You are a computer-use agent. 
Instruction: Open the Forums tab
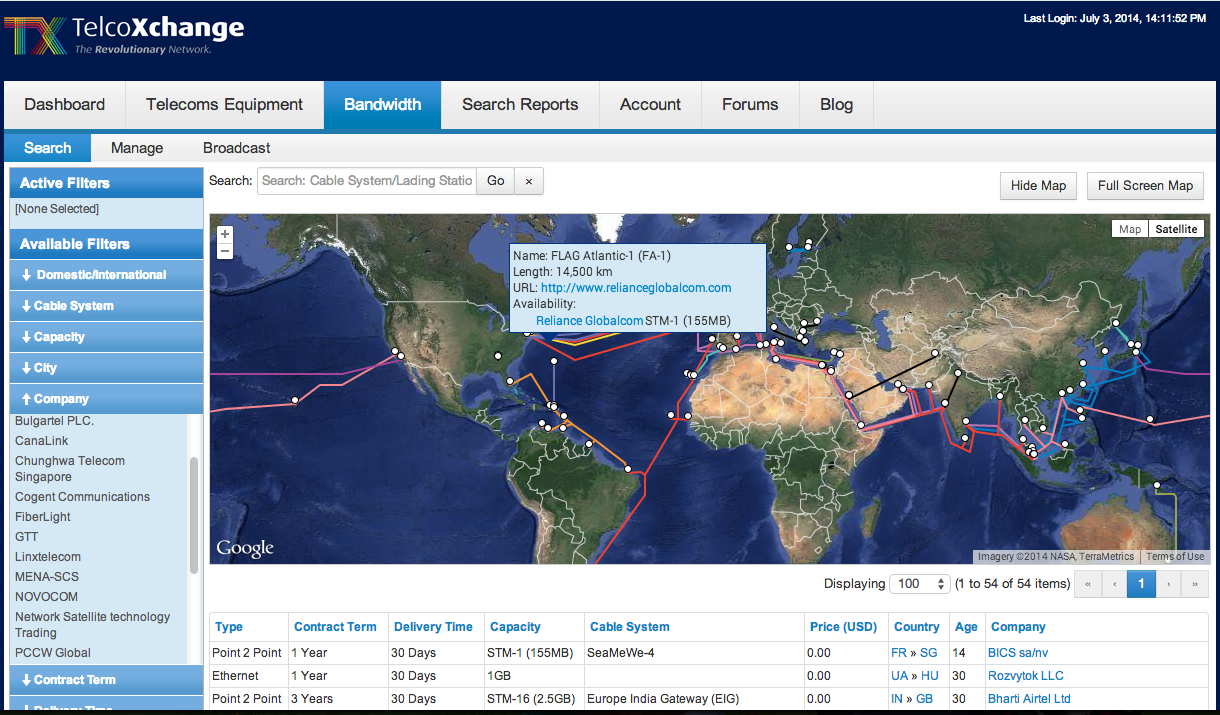tap(750, 105)
